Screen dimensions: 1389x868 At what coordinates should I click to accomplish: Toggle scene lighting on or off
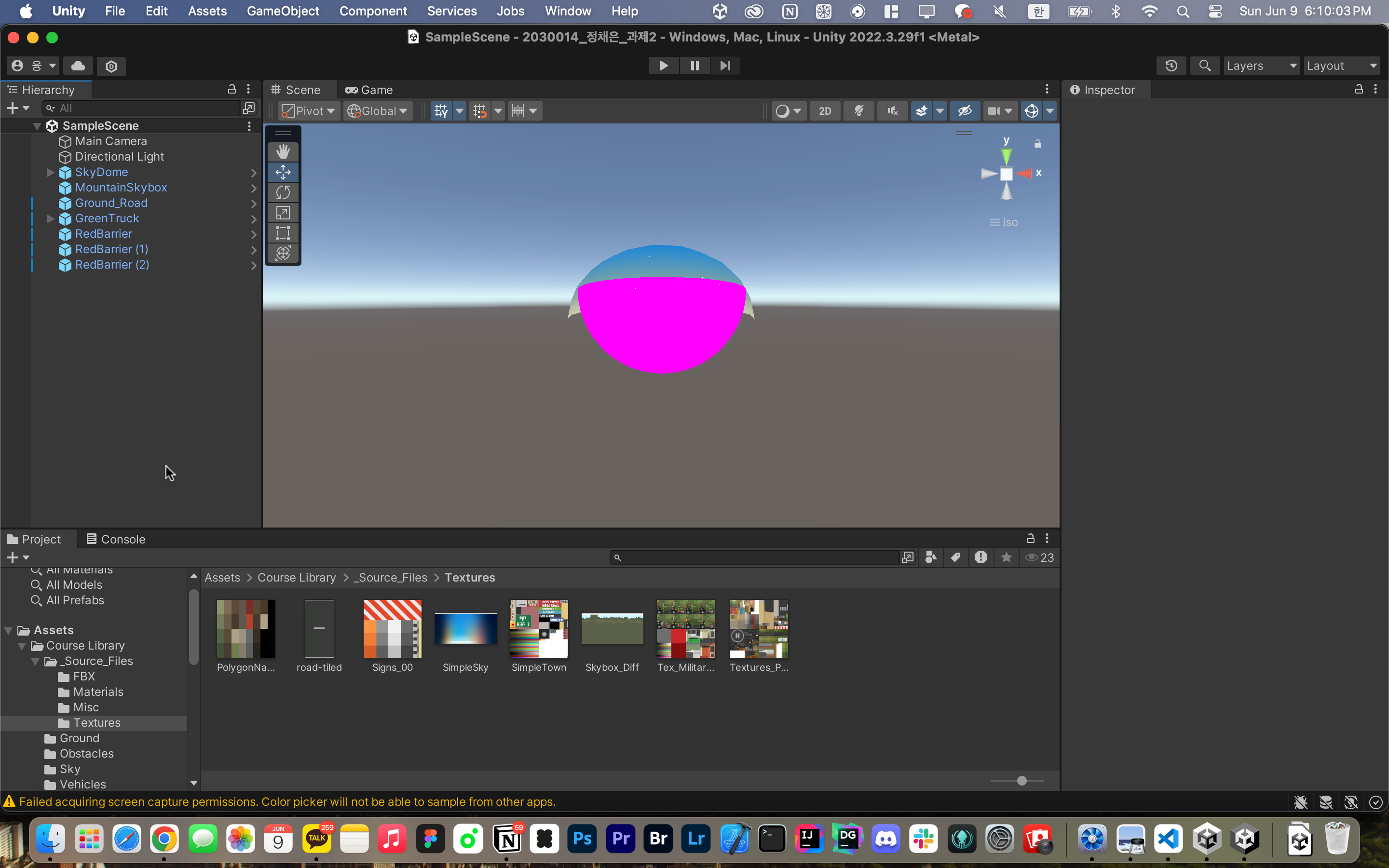(859, 111)
